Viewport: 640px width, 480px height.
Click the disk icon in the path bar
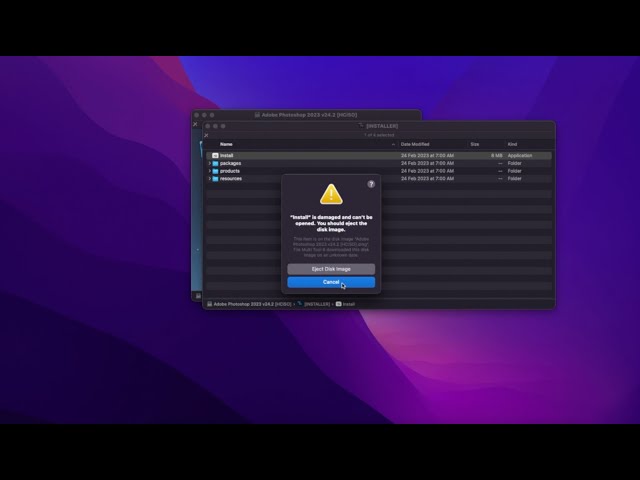tap(210, 304)
